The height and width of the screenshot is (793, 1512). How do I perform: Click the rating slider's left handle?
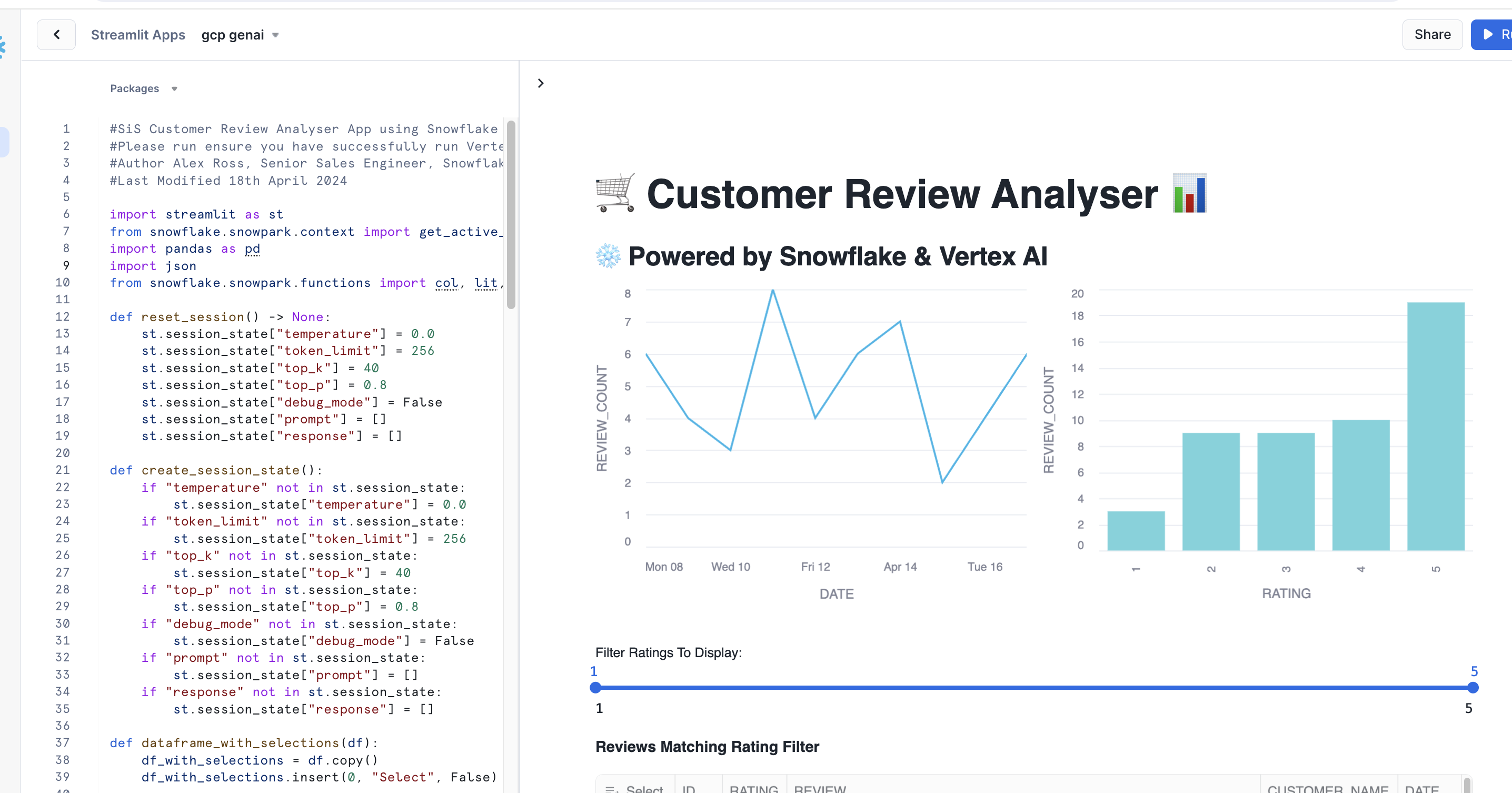595,687
